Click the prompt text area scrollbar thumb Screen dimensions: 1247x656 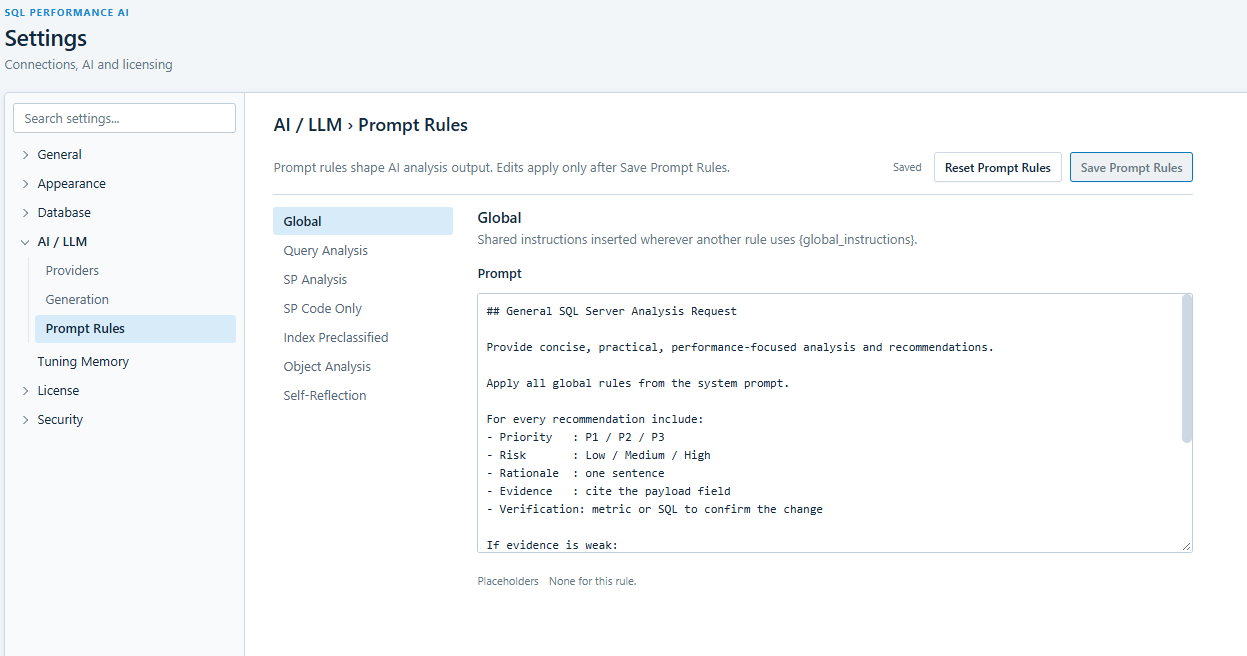click(x=1187, y=369)
